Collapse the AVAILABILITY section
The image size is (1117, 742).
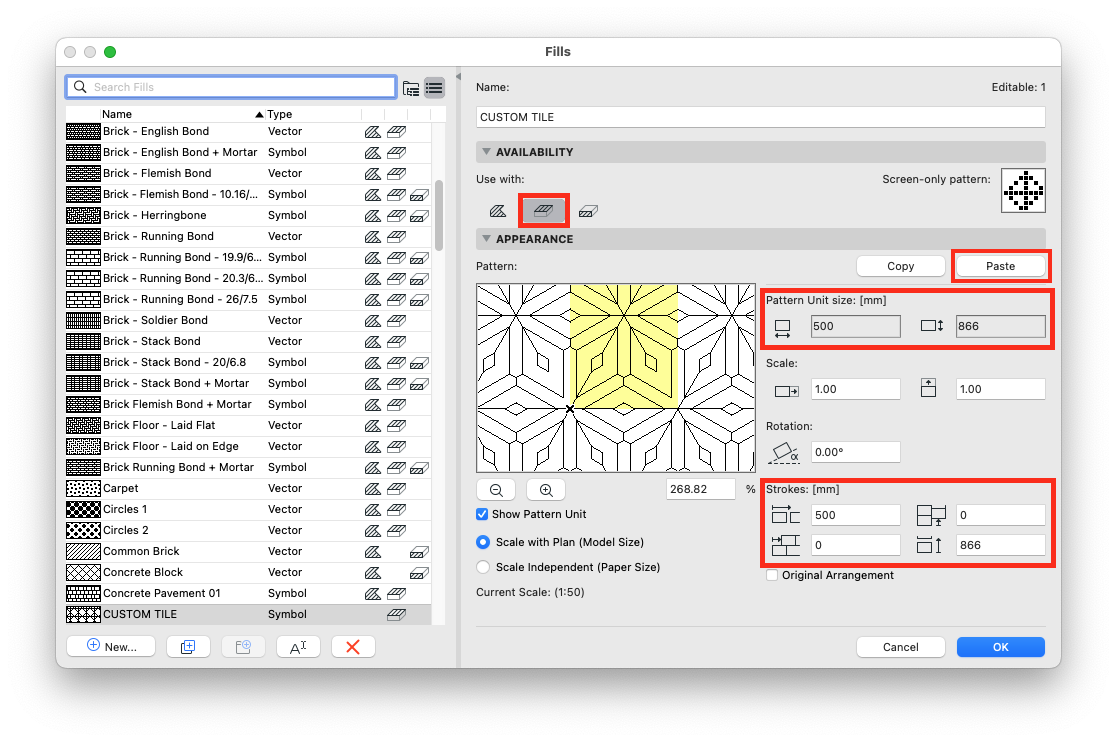click(487, 152)
